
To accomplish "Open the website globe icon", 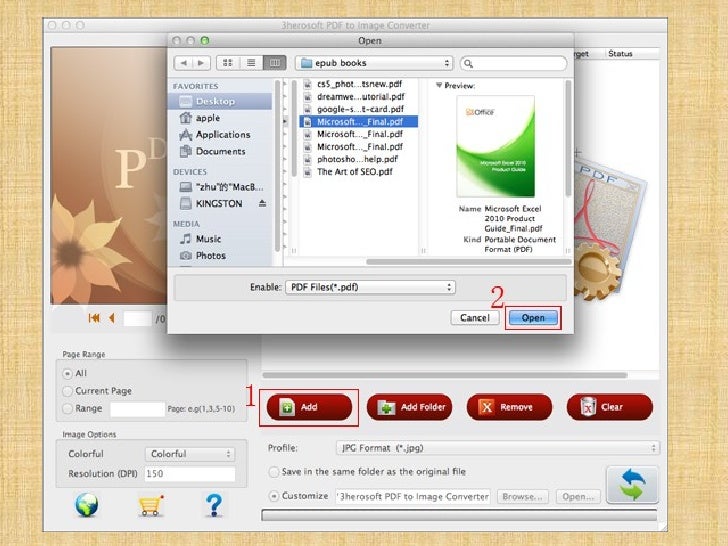I will tap(87, 505).
